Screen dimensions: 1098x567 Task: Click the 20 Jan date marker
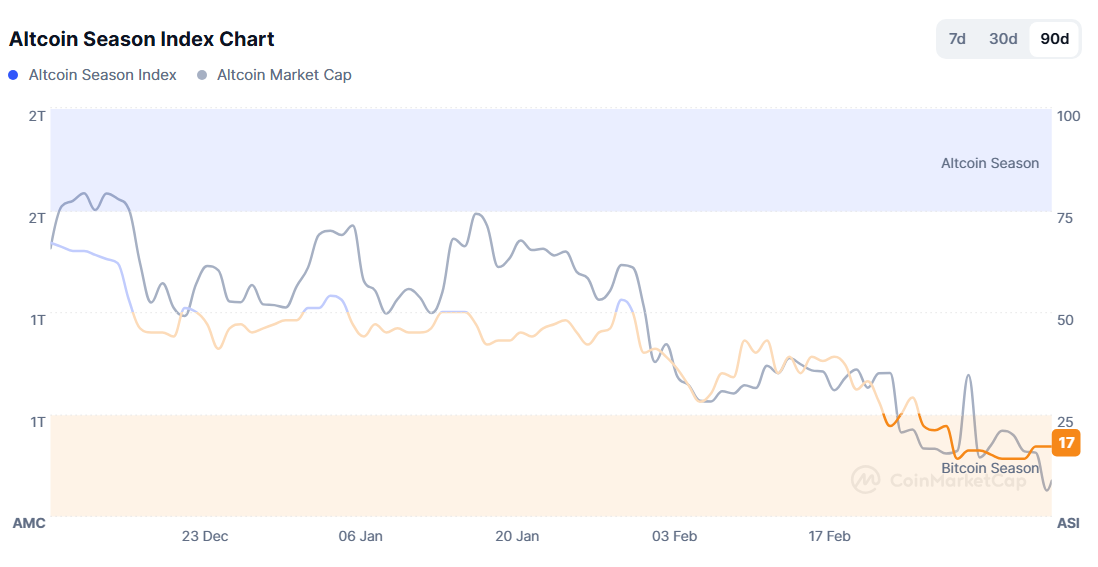pyautogui.click(x=517, y=536)
